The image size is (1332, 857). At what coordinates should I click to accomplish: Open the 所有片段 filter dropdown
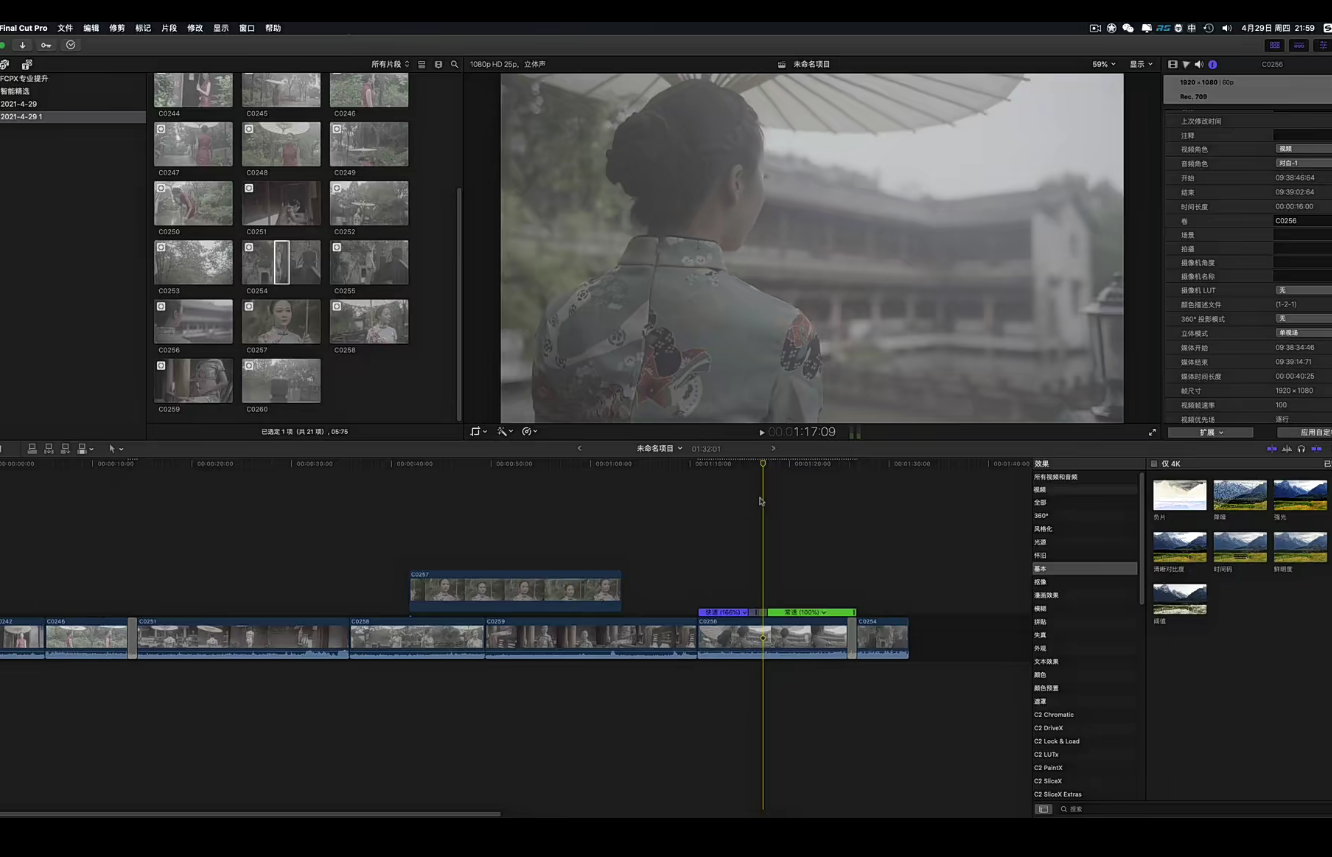click(390, 64)
